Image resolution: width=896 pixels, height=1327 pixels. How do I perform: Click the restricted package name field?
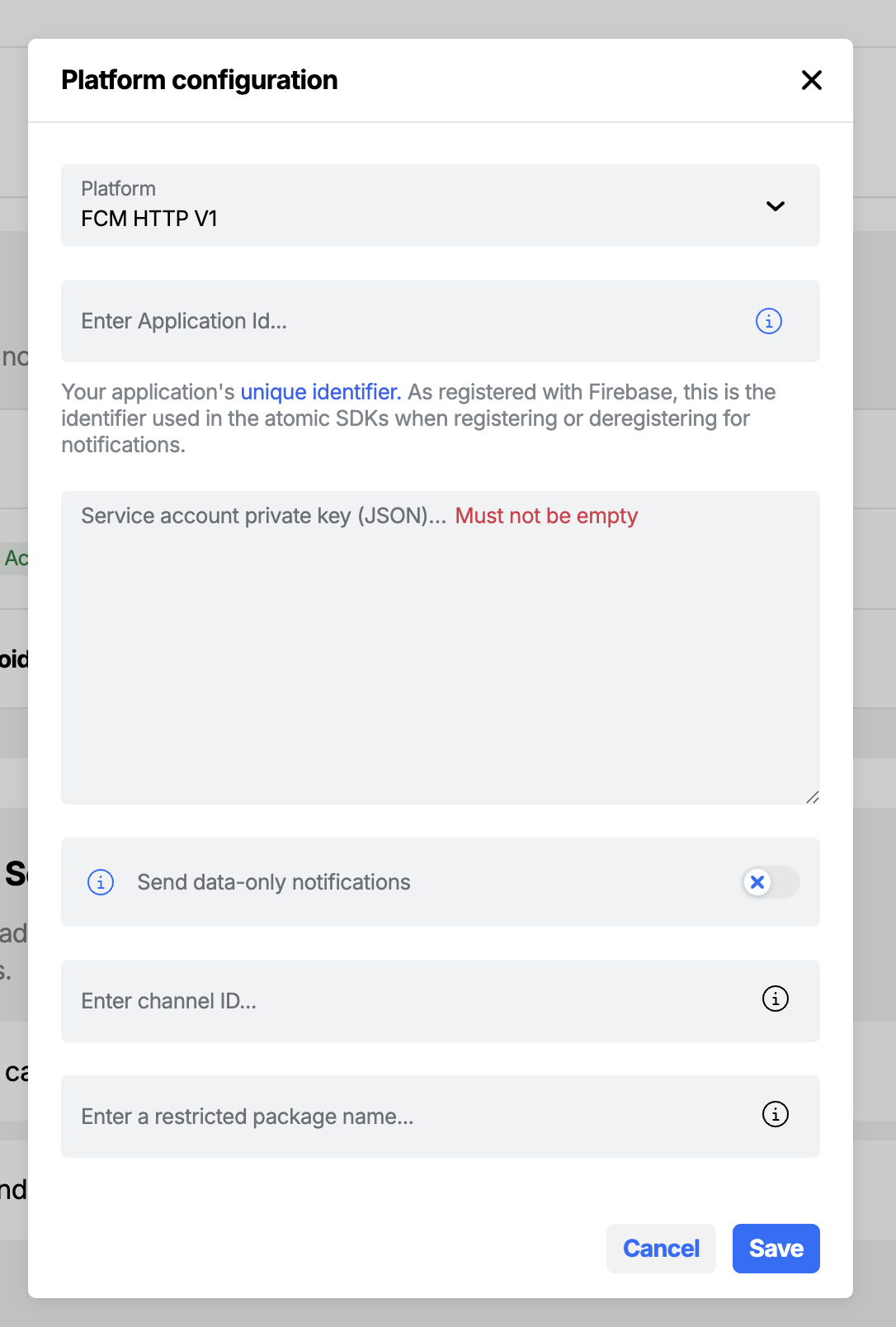[x=371, y=1117]
